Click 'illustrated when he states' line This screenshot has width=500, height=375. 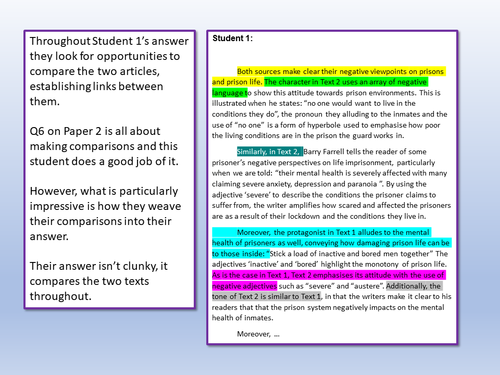point(314,103)
